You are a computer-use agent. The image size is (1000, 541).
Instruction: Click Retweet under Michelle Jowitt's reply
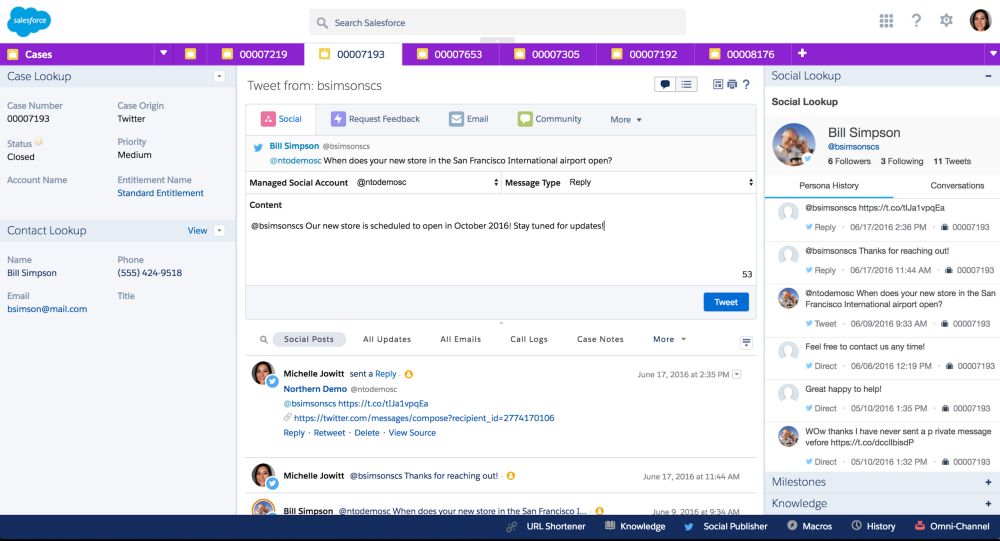click(329, 433)
